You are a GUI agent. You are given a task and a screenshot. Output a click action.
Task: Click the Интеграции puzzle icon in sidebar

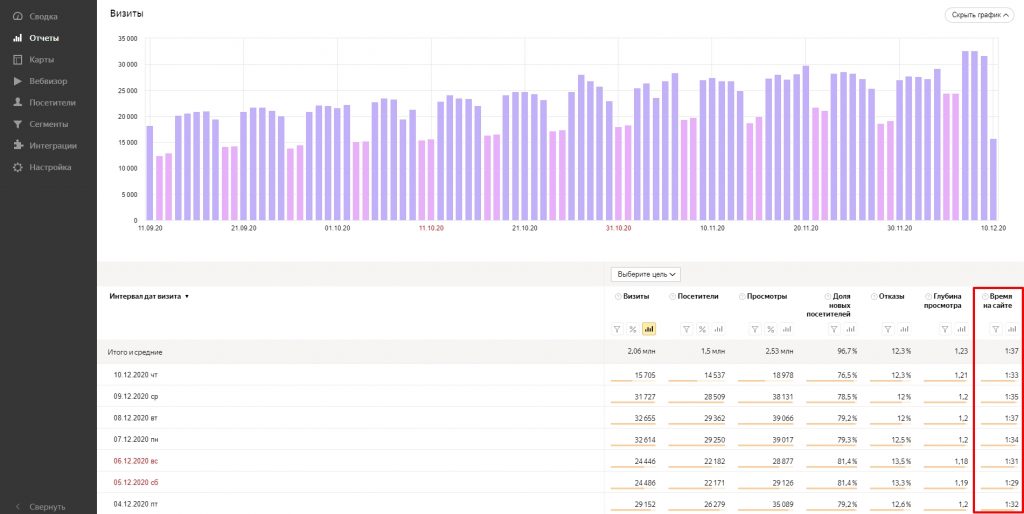tap(18, 145)
